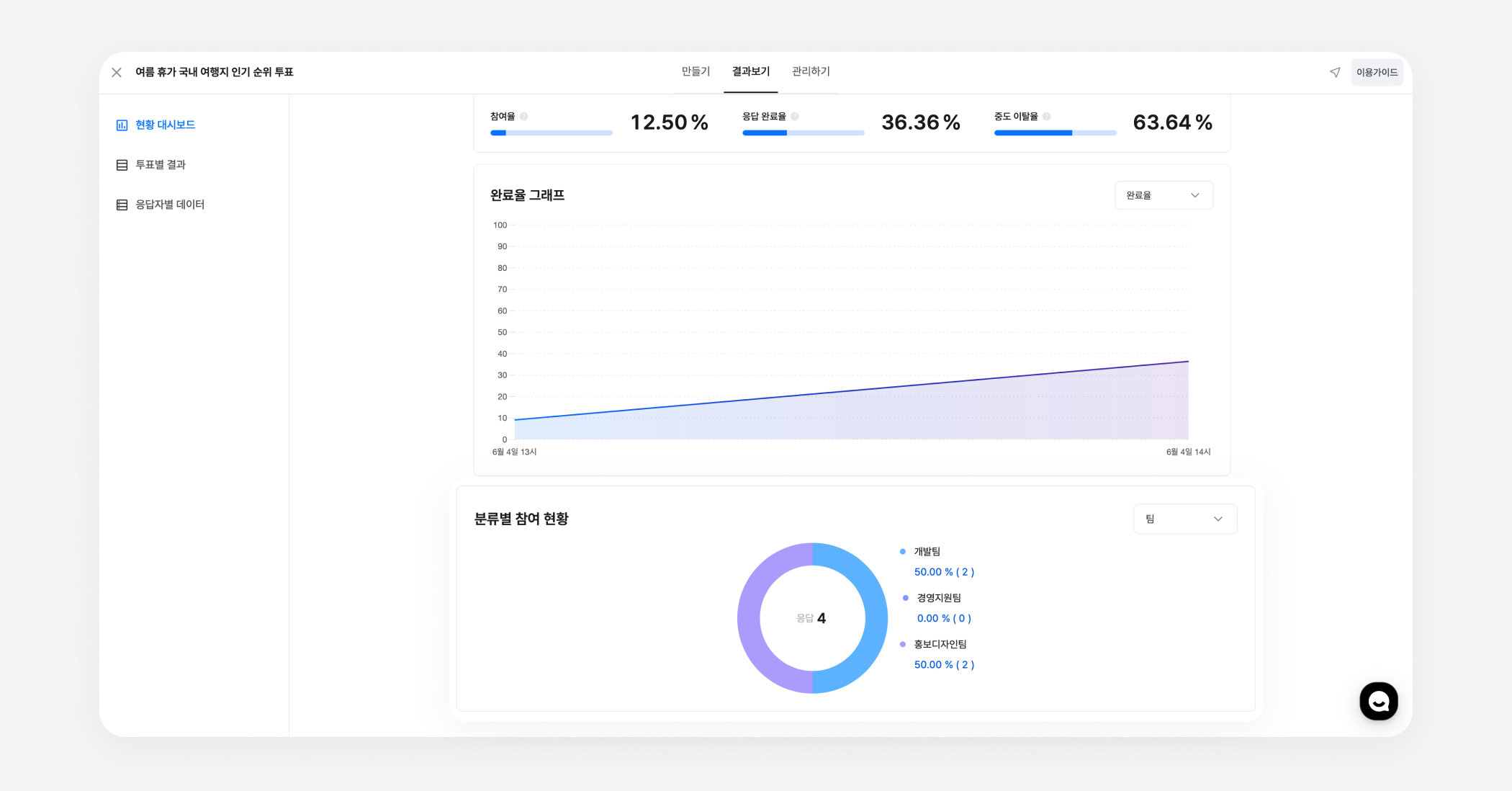Click the 투표별 결과 list icon
The image size is (1512, 791).
click(122, 165)
